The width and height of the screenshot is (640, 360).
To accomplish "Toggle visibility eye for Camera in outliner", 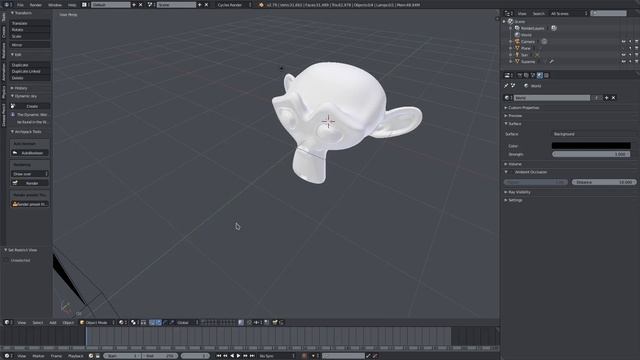I will click(x=623, y=42).
